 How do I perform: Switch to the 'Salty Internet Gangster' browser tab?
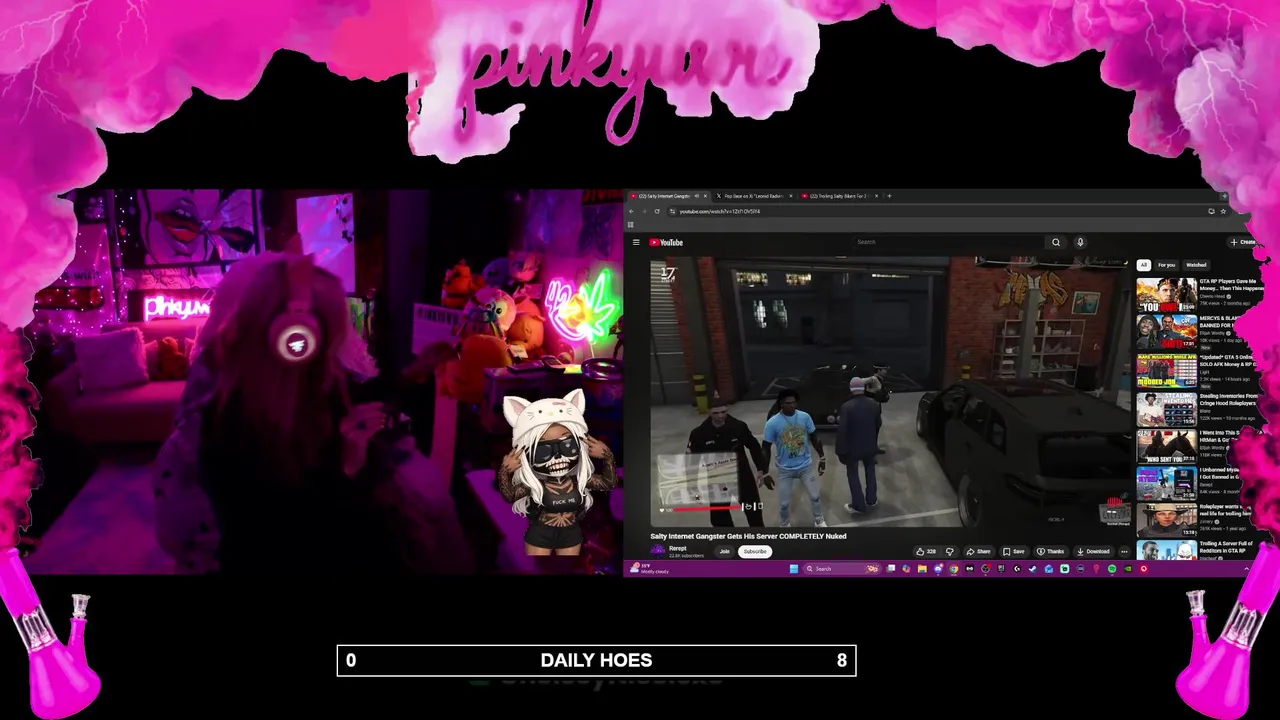665,196
